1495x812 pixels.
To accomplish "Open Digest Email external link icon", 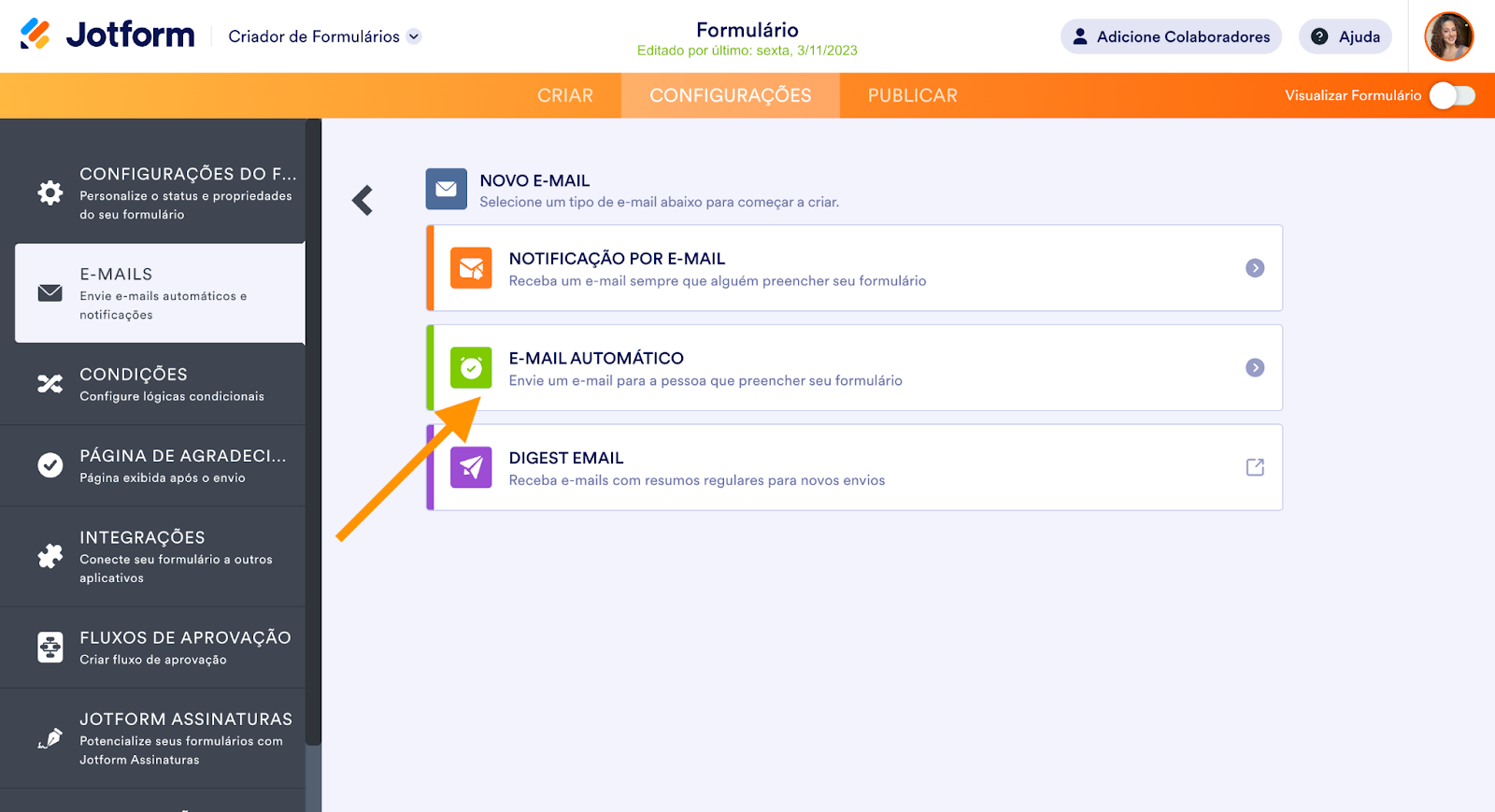I will [1255, 467].
